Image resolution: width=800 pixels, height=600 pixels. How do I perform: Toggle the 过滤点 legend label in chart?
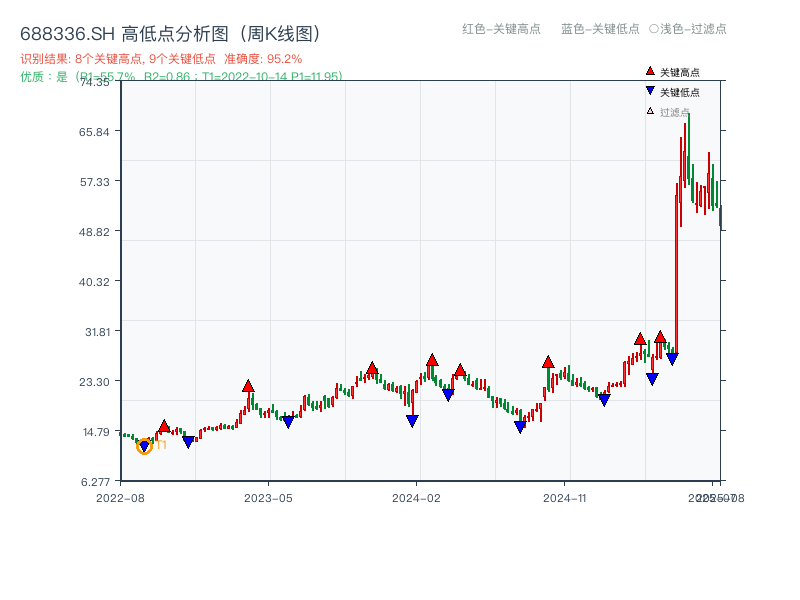674,112
